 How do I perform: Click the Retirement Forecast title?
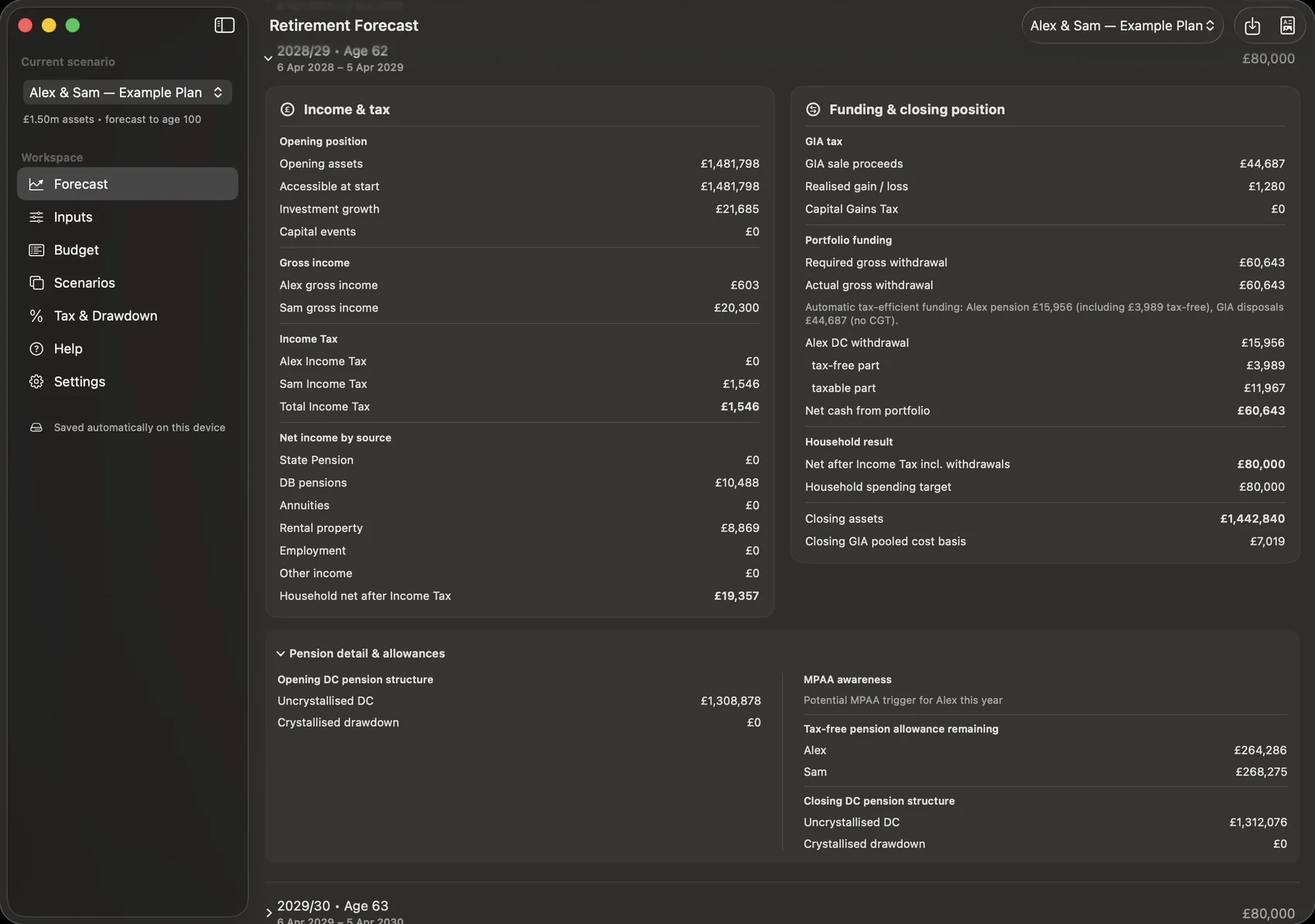click(x=343, y=26)
